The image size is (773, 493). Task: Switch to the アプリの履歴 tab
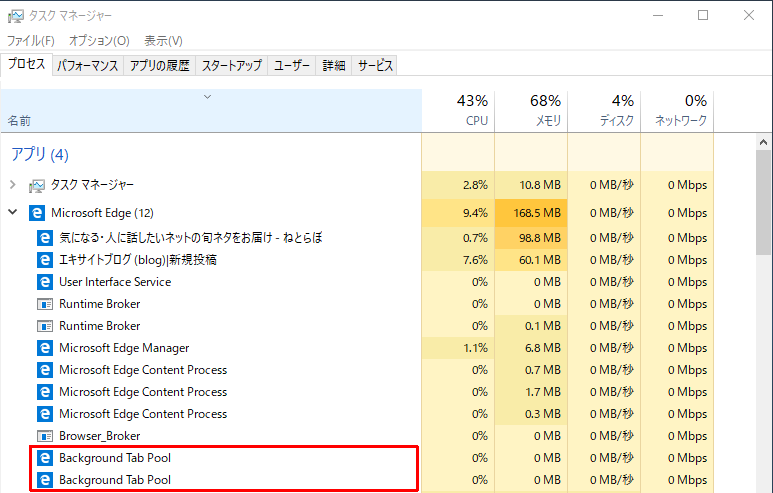pyautogui.click(x=160, y=66)
